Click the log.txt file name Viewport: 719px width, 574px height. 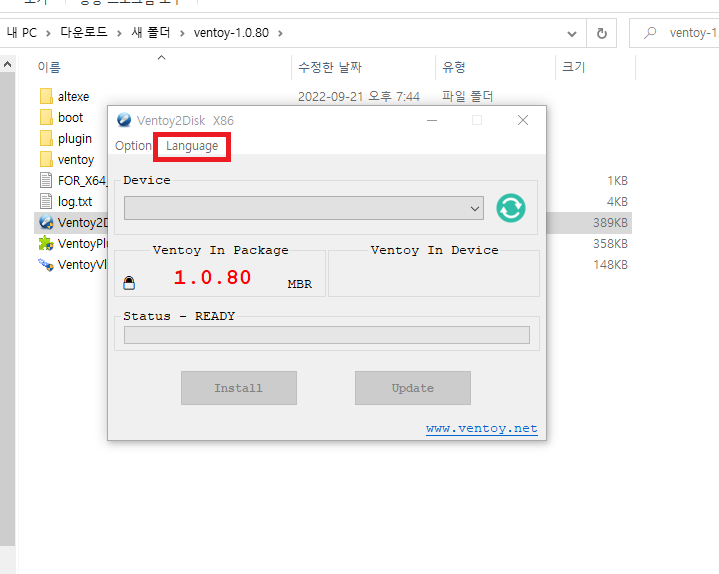75,202
